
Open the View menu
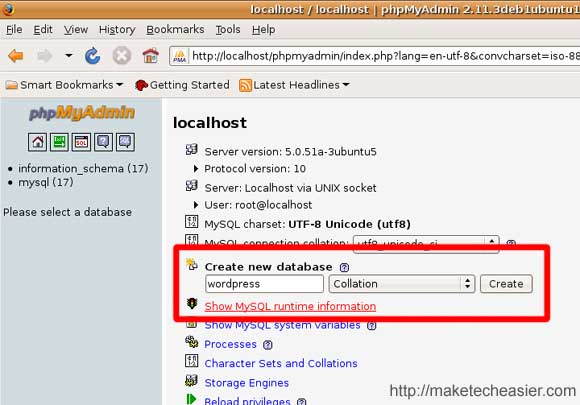[76, 30]
